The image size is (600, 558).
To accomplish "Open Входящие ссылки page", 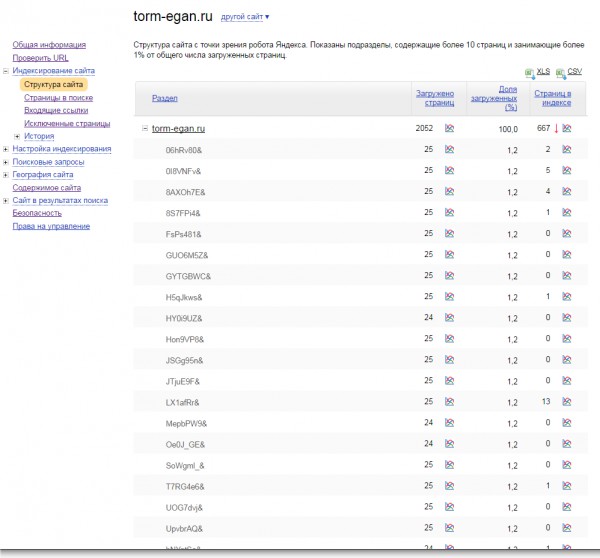I will point(56,110).
